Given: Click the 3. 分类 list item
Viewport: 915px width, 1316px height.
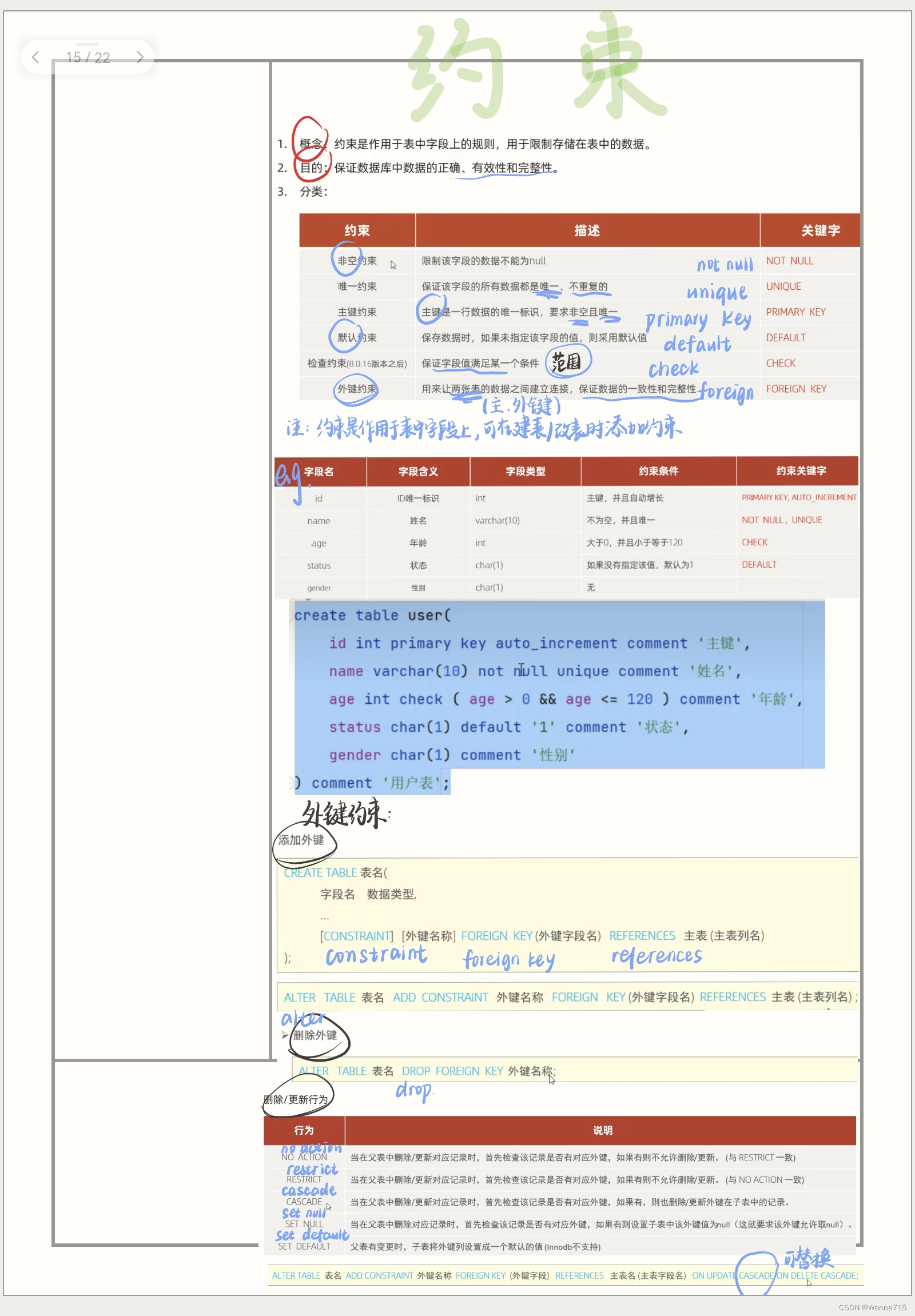Looking at the screenshot, I should (x=302, y=192).
